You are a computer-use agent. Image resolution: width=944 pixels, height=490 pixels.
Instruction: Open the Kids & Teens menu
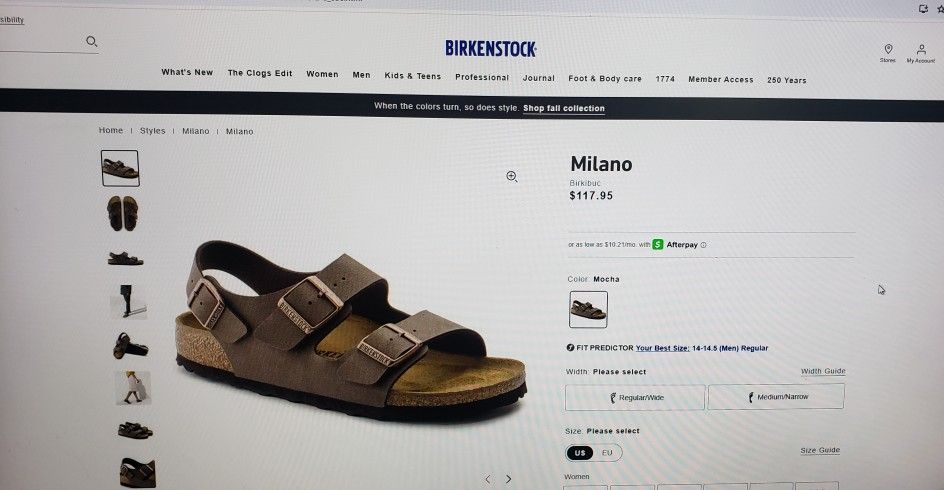[412, 76]
